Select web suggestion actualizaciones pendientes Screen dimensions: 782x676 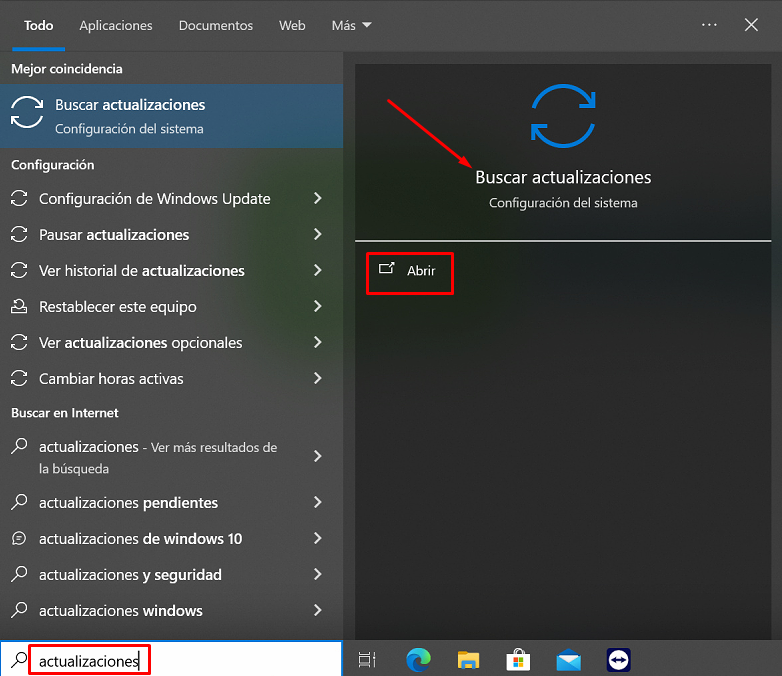(172, 502)
